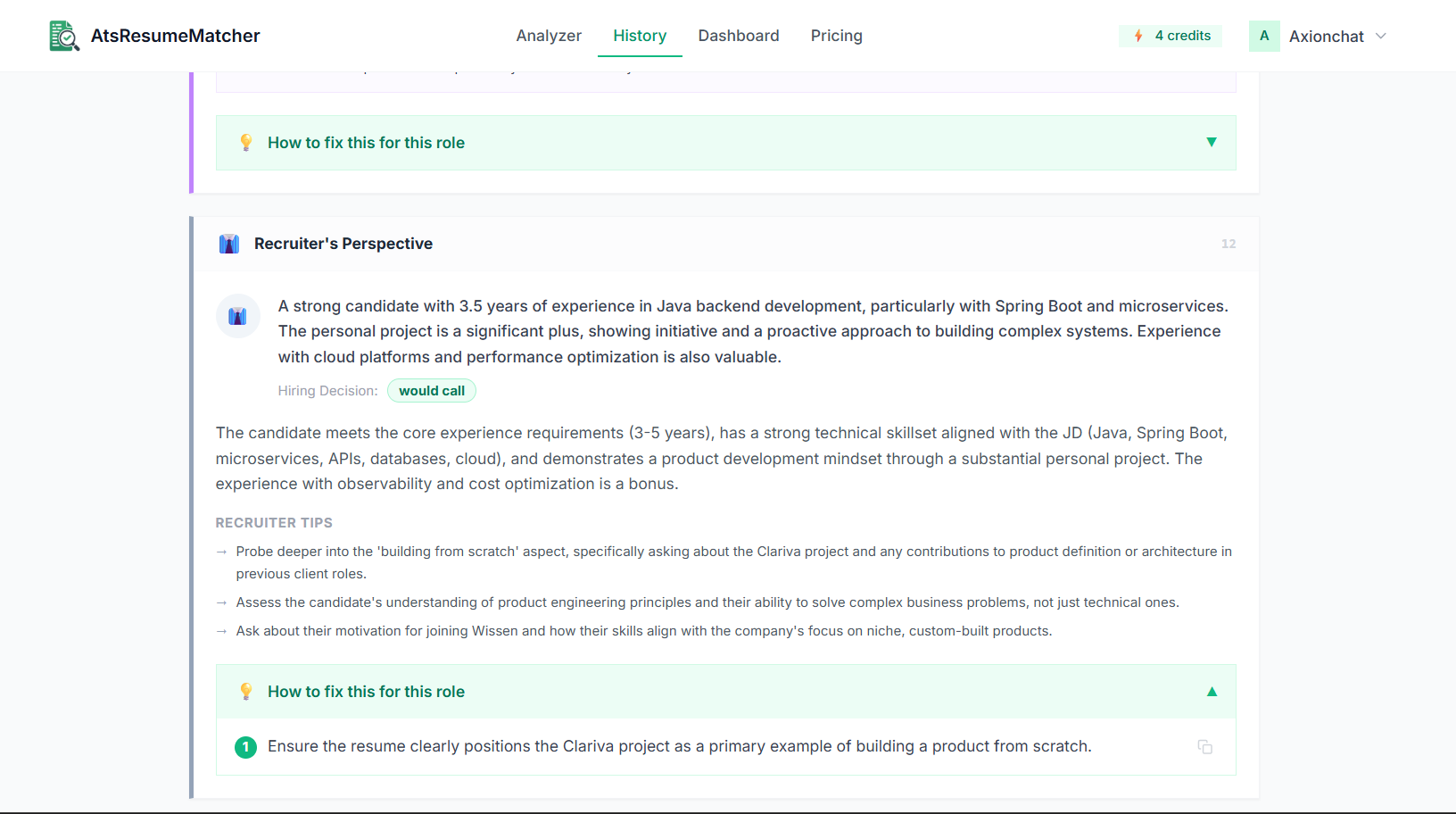Select the History tab
Viewport: 1456px width, 814px height.
point(640,36)
